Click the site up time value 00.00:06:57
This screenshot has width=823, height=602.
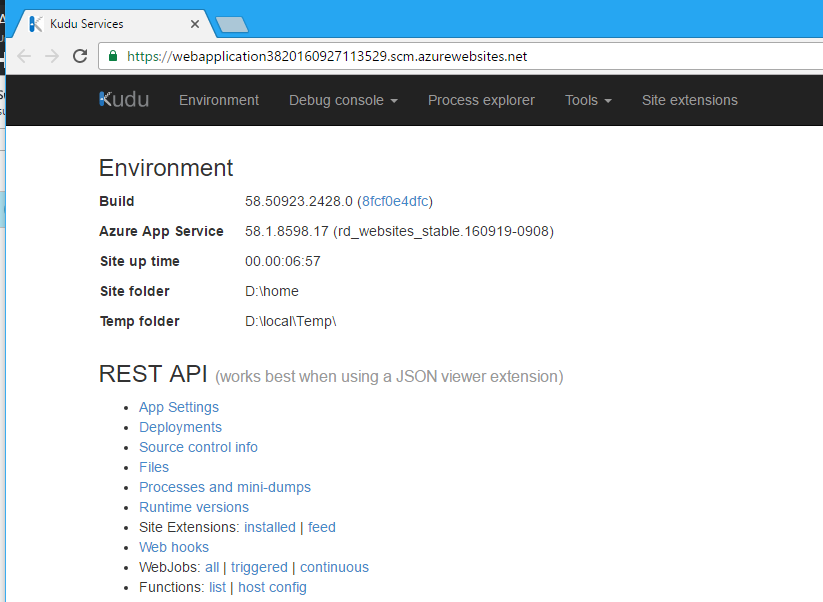point(282,261)
